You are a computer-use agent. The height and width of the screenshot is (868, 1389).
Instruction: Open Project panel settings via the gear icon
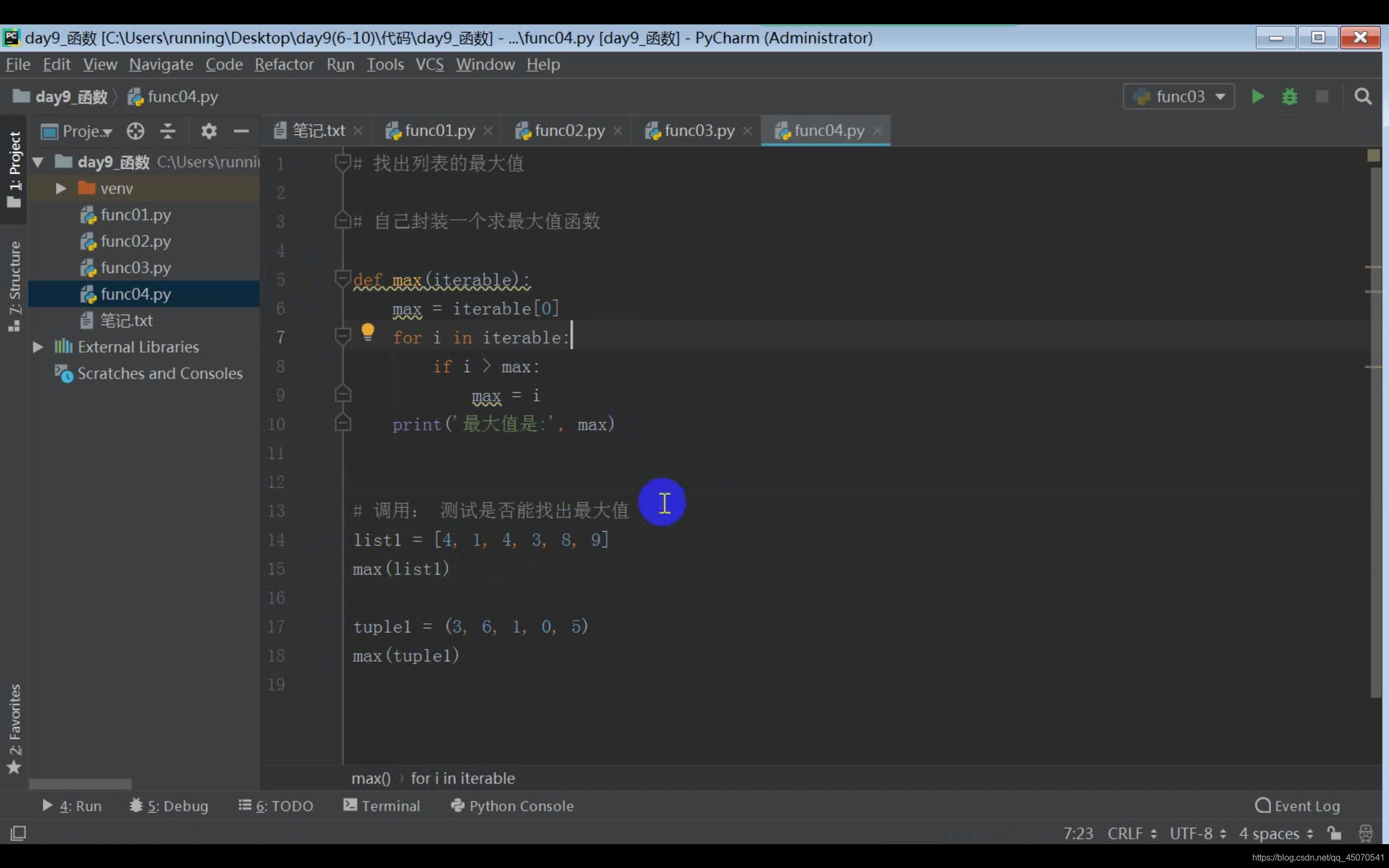tap(208, 131)
